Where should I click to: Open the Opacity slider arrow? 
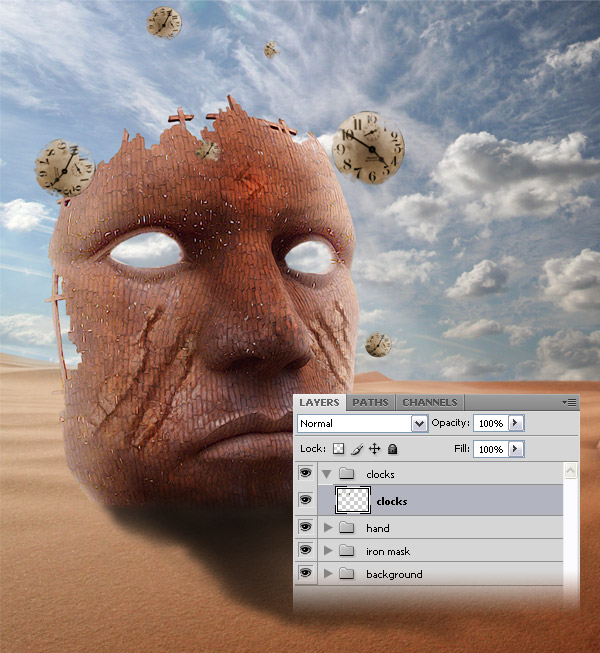point(516,423)
